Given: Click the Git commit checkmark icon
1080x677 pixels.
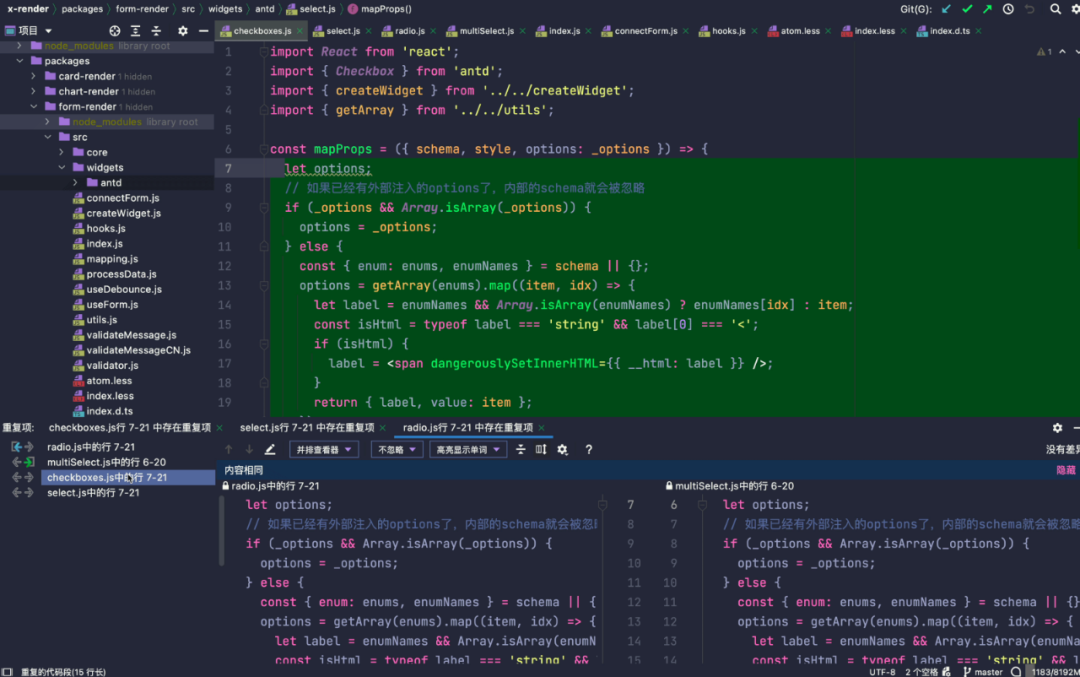Looking at the screenshot, I should [x=967, y=9].
